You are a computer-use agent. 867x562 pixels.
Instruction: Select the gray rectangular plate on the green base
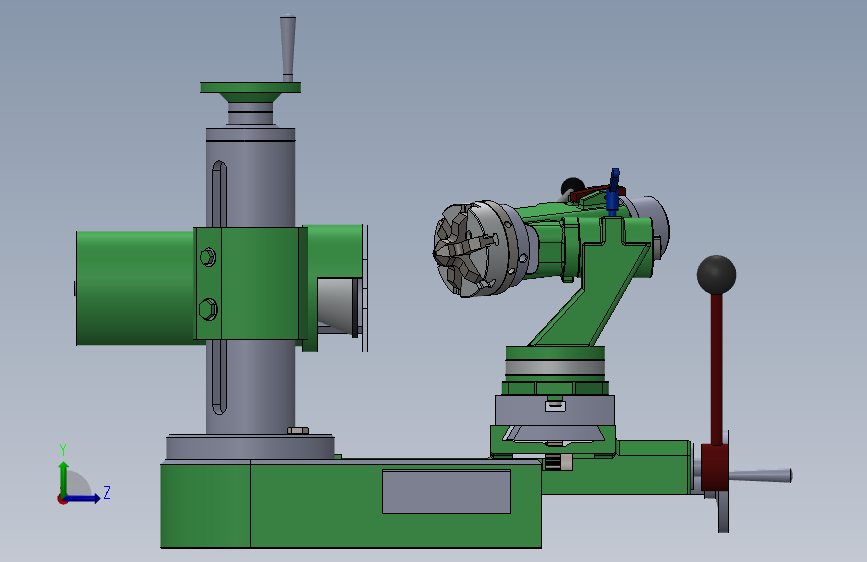(446, 492)
